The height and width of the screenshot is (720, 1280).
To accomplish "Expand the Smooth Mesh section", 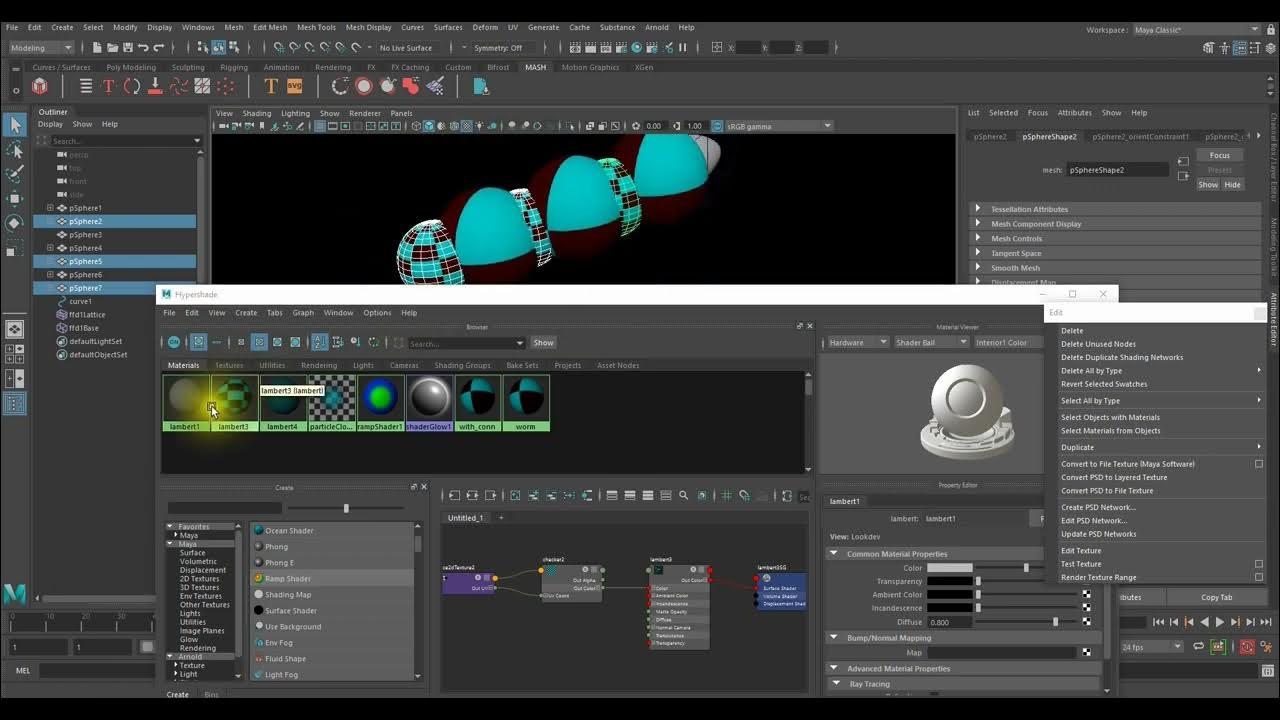I will point(978,268).
